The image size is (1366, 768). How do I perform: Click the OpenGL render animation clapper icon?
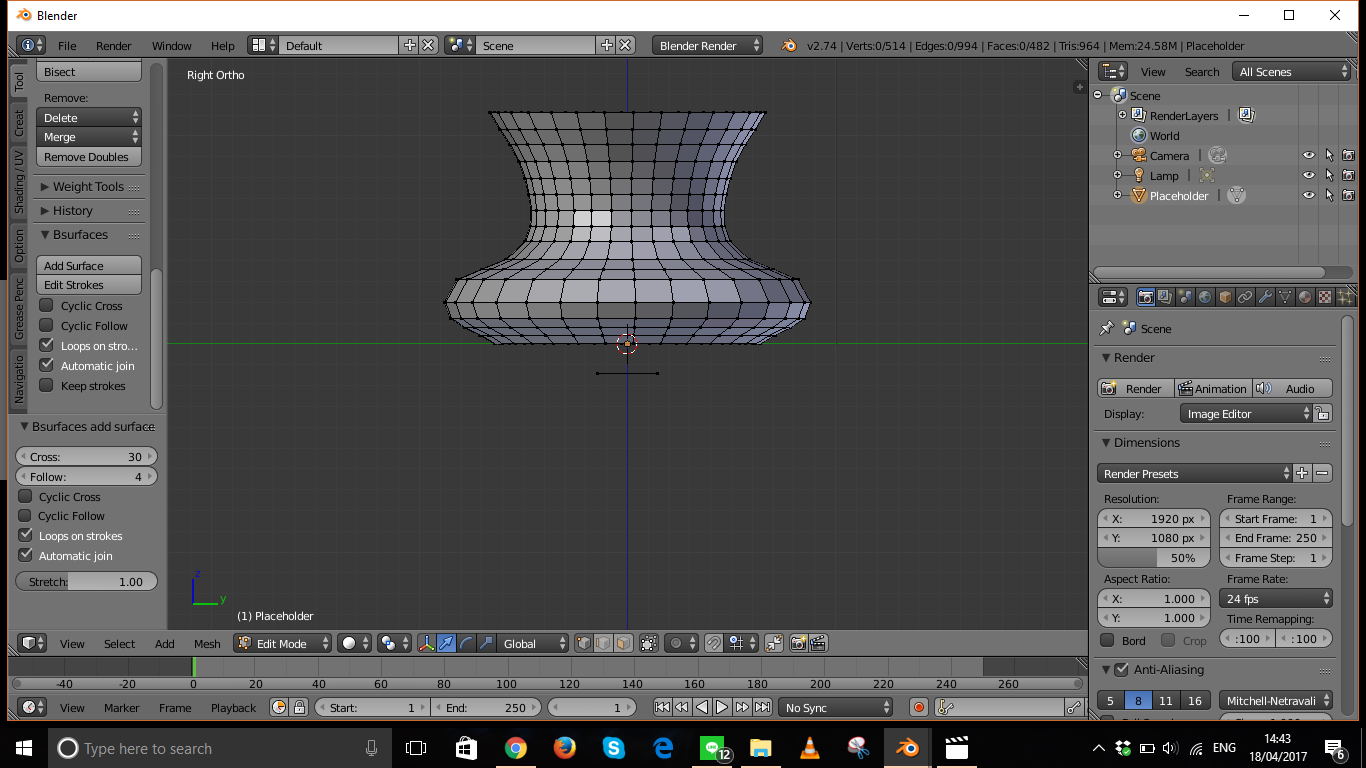pos(819,643)
